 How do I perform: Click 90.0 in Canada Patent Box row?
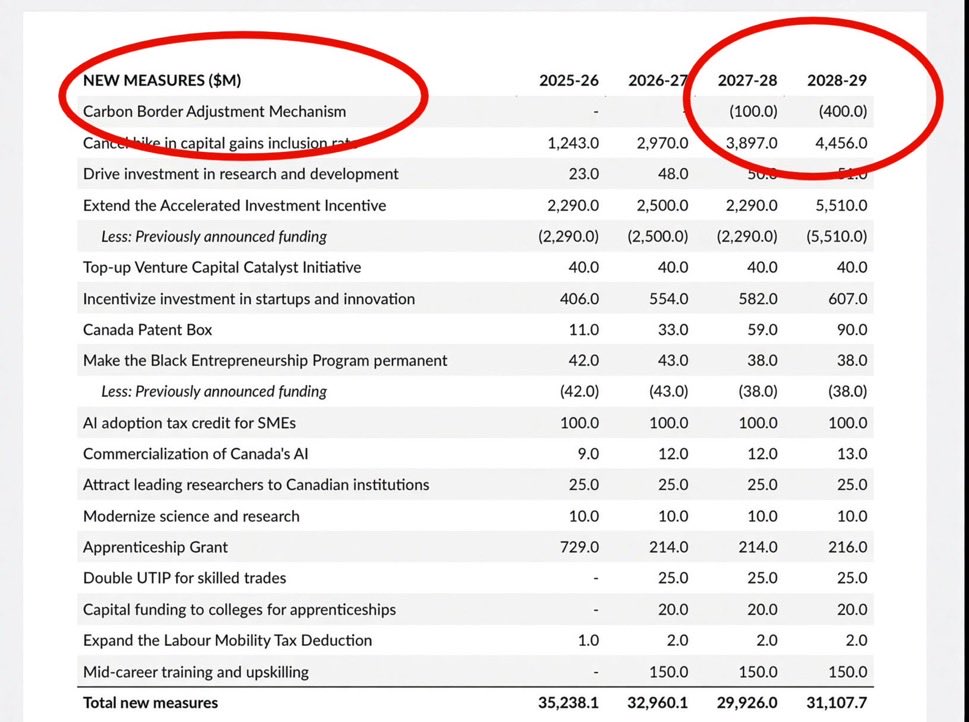(852, 329)
